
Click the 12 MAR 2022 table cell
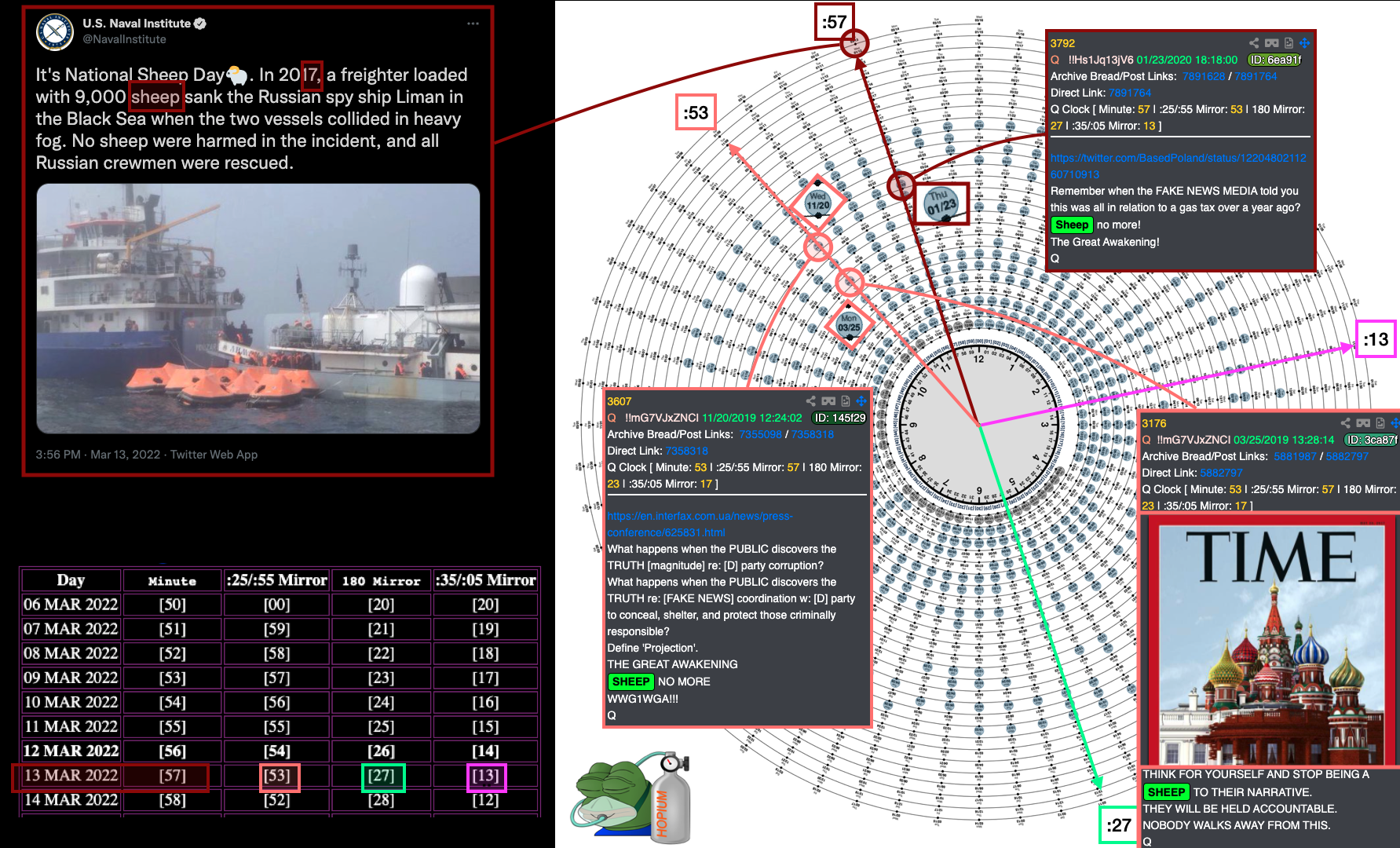[71, 751]
